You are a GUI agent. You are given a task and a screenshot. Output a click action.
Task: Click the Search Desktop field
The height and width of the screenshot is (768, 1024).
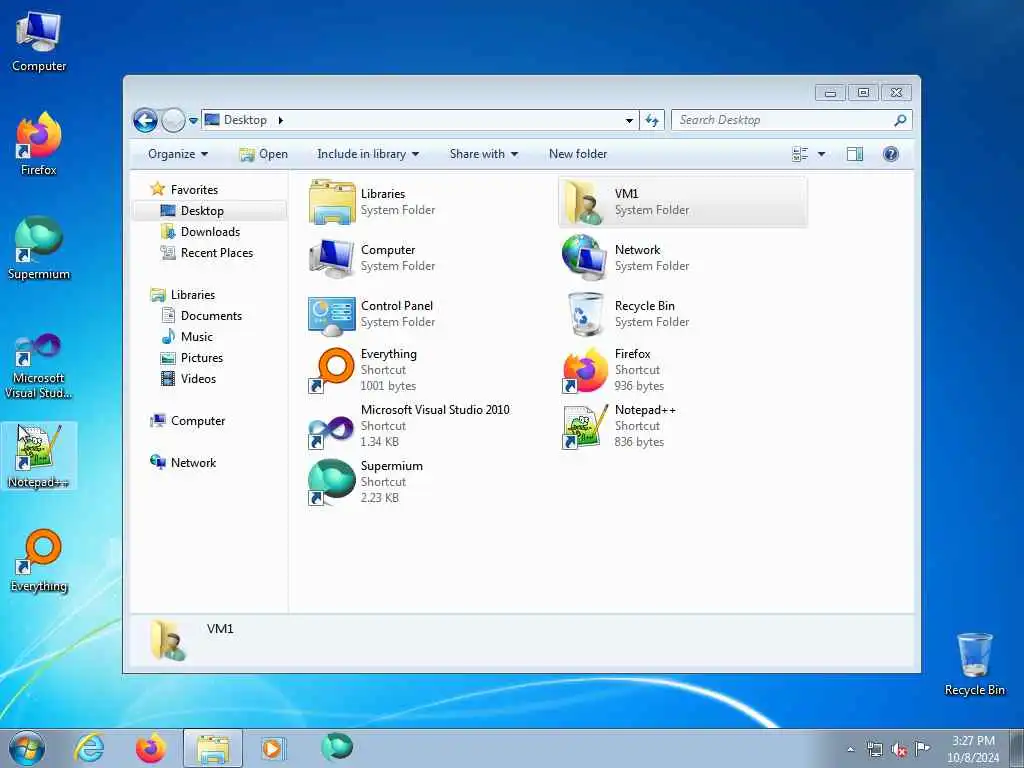(791, 120)
